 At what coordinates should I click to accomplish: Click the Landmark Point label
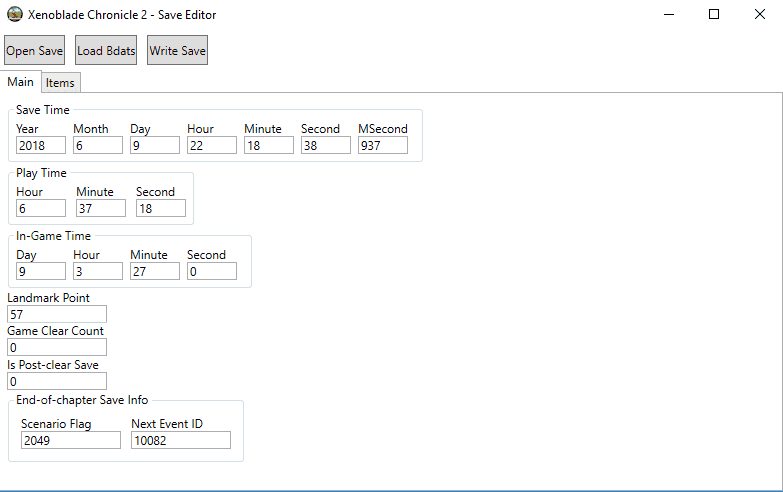click(48, 298)
